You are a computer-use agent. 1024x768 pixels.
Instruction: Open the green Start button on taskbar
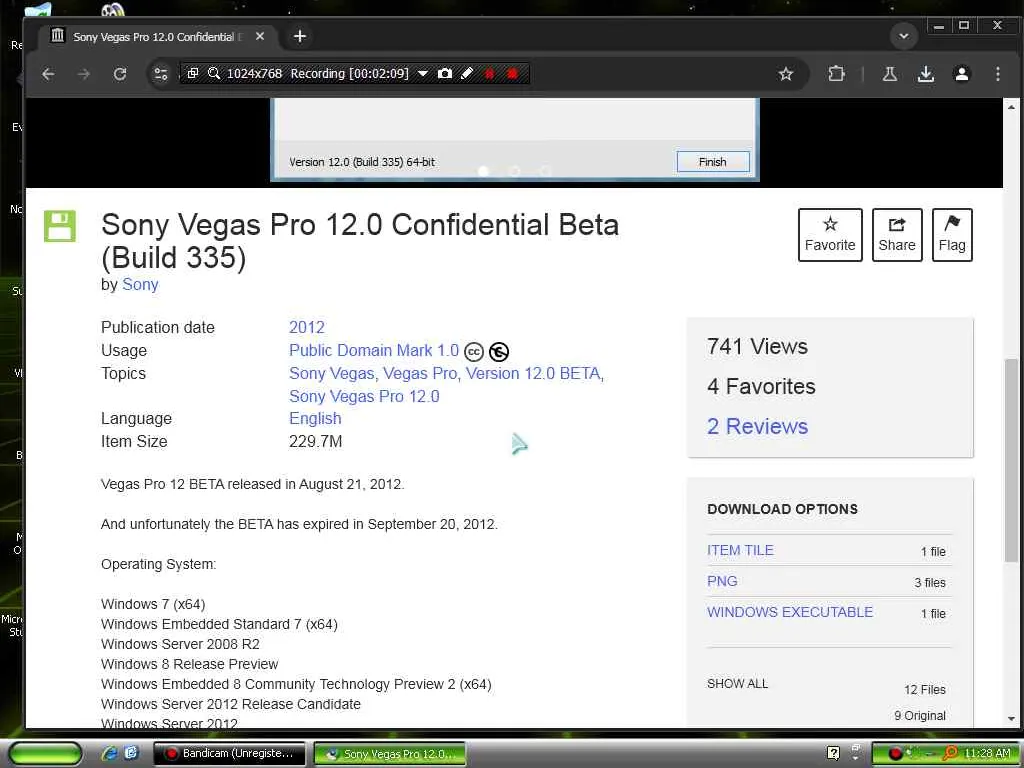click(45, 754)
